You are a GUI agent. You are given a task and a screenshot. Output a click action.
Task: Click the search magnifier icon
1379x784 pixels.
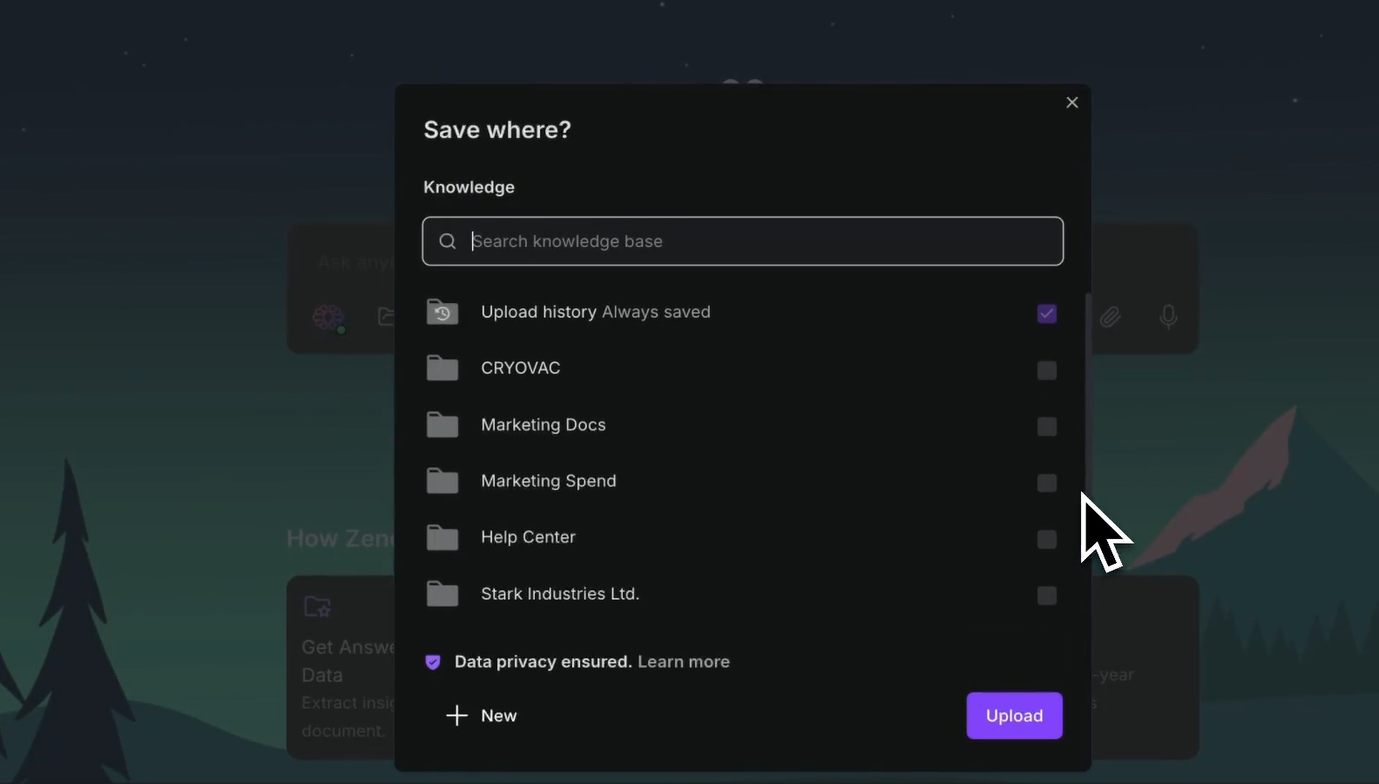[448, 241]
